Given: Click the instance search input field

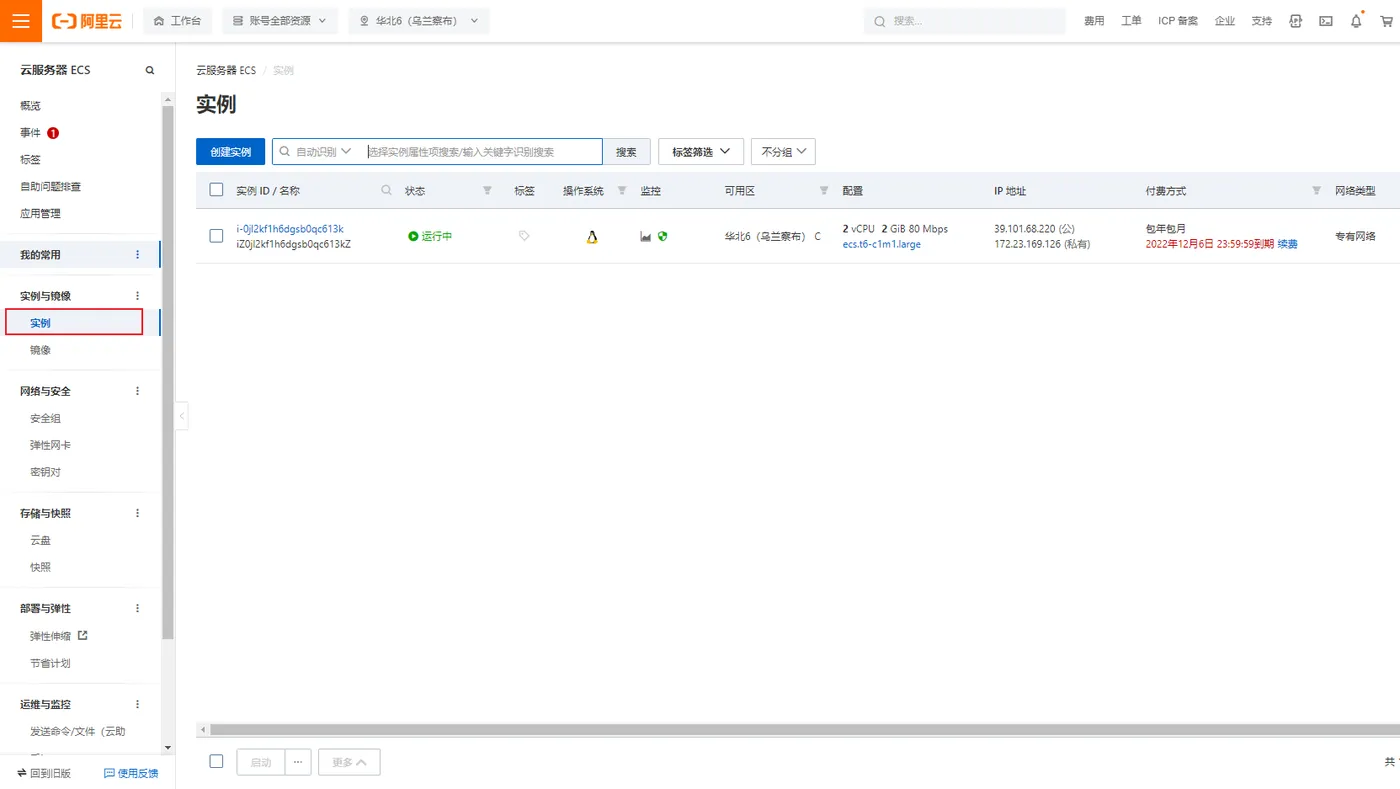Looking at the screenshot, I should coord(483,152).
